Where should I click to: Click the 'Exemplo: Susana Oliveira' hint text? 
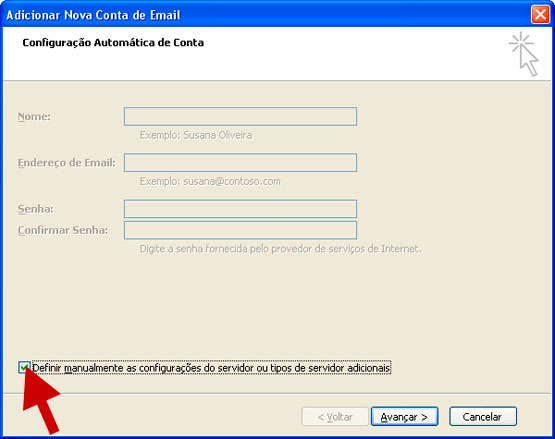point(196,135)
